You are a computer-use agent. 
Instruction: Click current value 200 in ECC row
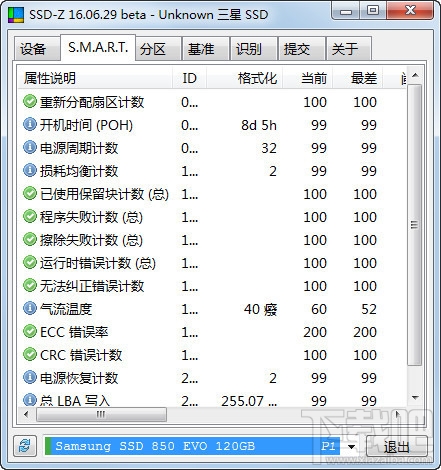tap(315, 332)
